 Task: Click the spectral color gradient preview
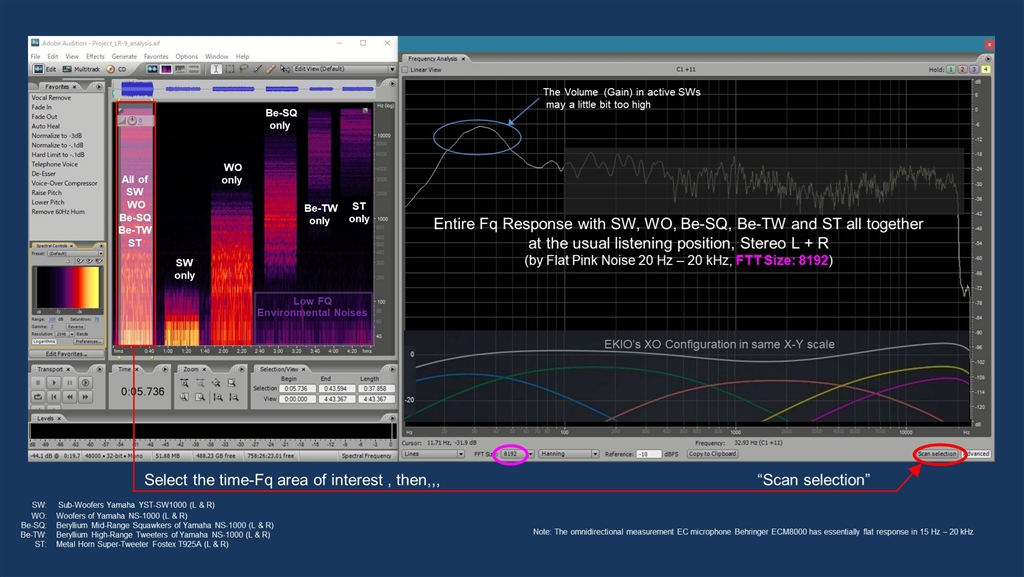tap(68, 287)
